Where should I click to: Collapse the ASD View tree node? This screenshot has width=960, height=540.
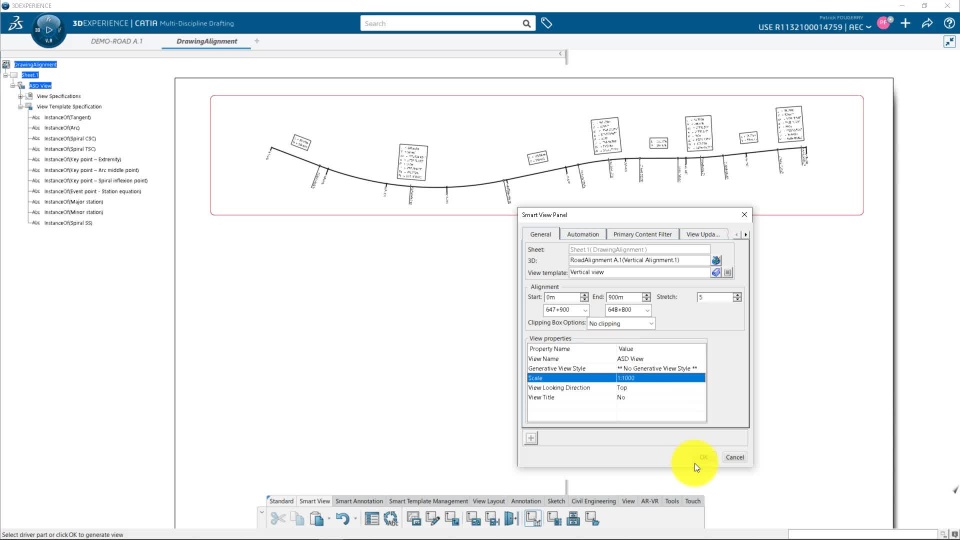[x=13, y=86]
